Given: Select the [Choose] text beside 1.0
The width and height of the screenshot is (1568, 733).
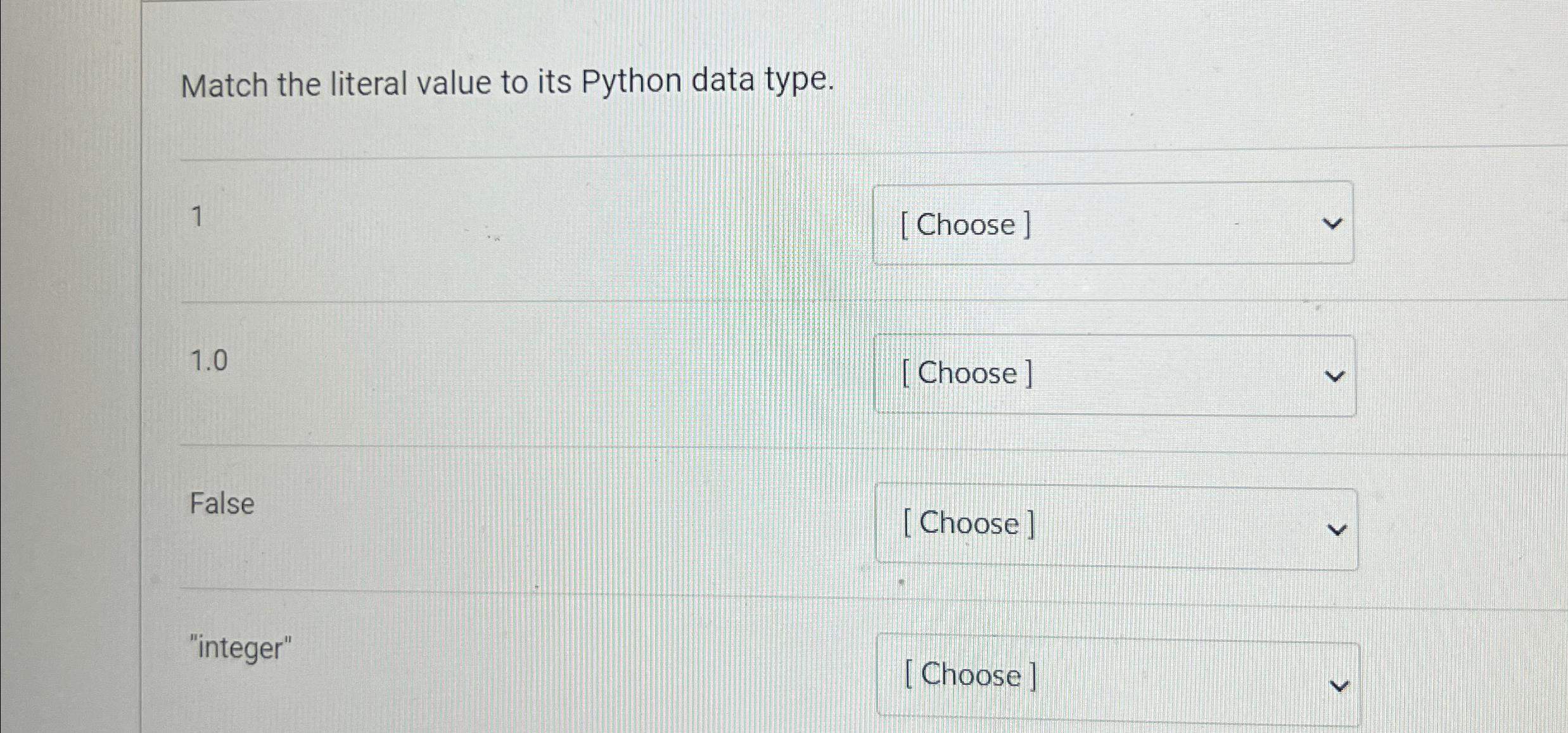Looking at the screenshot, I should pos(967,374).
